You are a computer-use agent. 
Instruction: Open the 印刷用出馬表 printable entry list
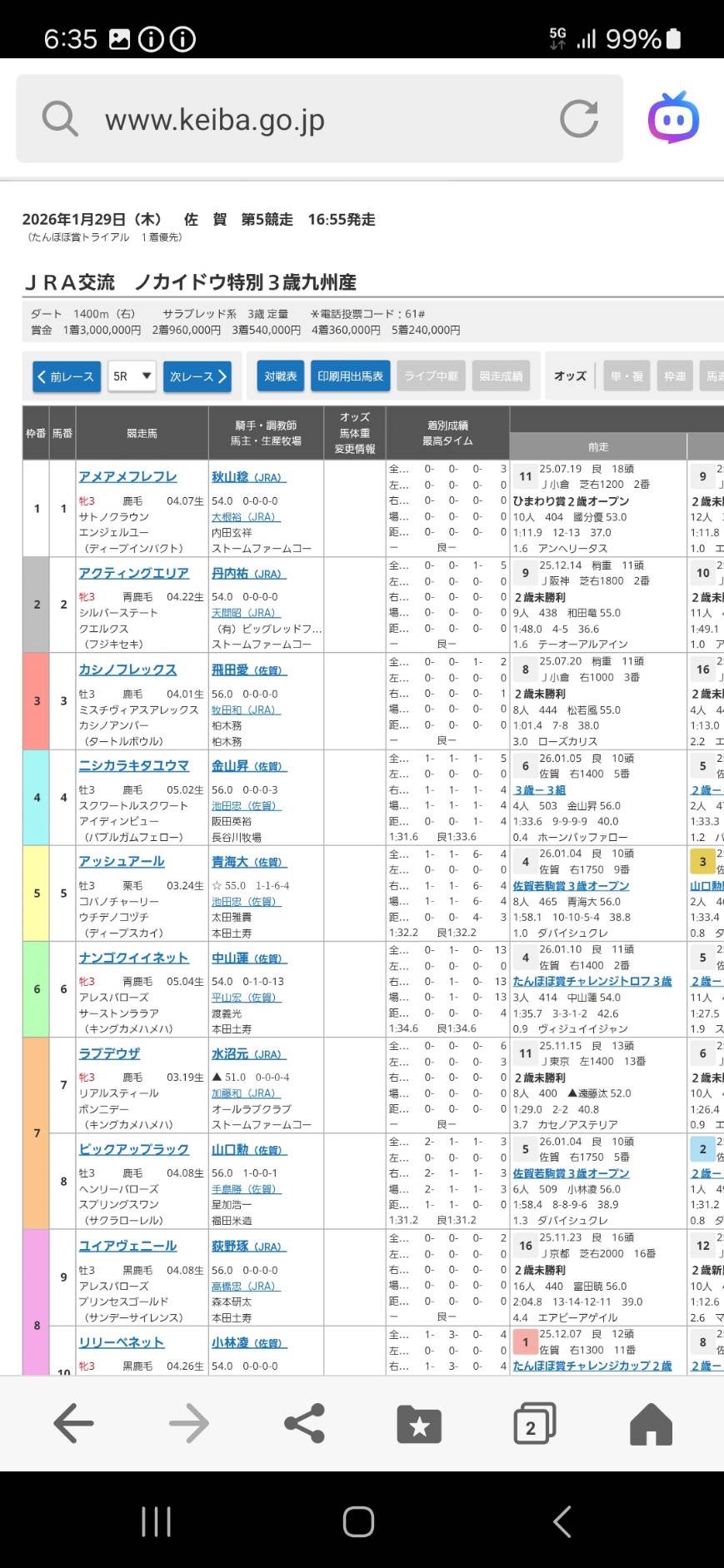tap(350, 376)
